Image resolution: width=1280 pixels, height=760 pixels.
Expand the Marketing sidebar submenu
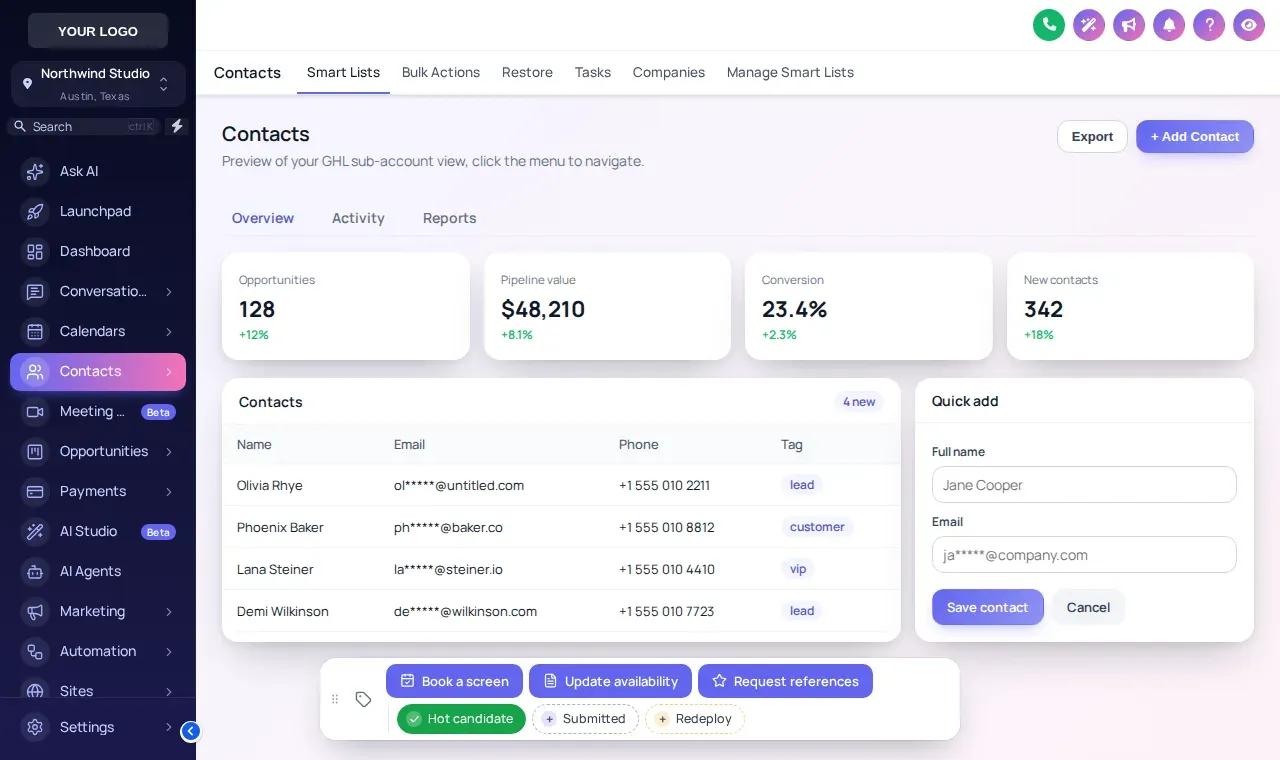point(169,611)
